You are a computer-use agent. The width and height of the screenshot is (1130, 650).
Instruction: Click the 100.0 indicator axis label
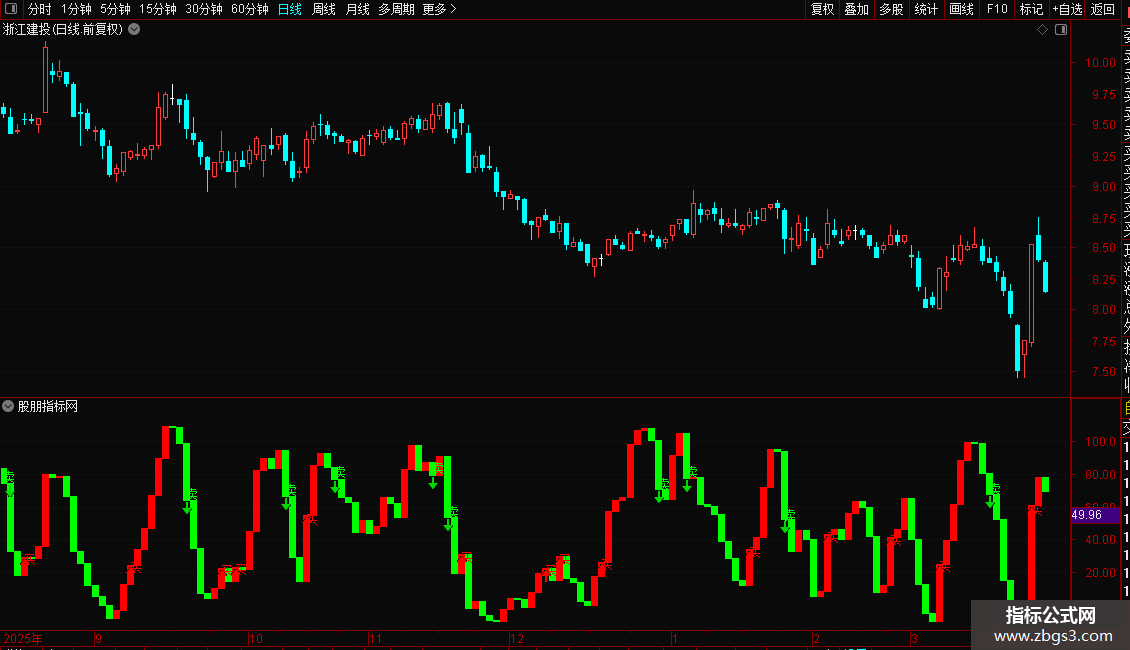click(x=1100, y=442)
